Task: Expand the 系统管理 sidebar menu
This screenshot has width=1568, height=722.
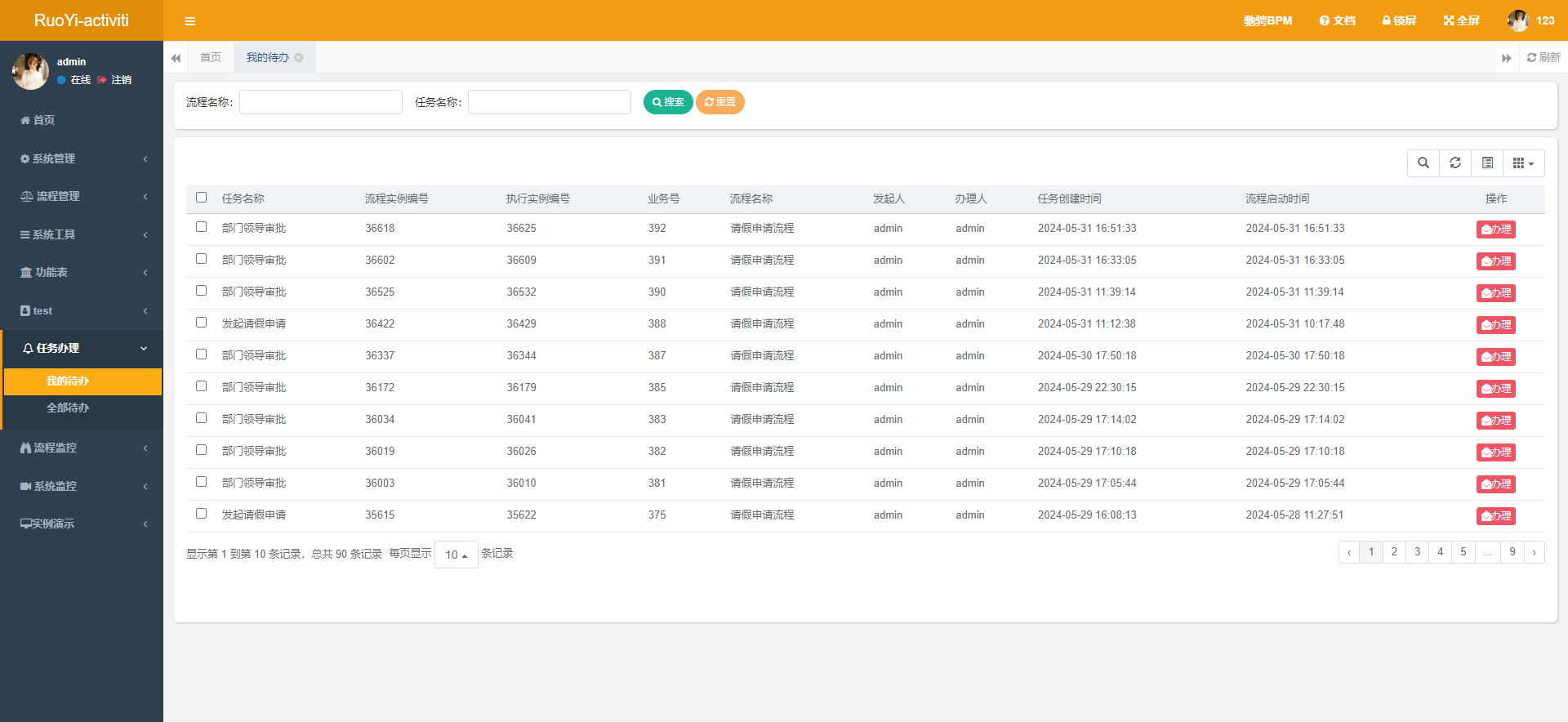Action: (x=82, y=158)
